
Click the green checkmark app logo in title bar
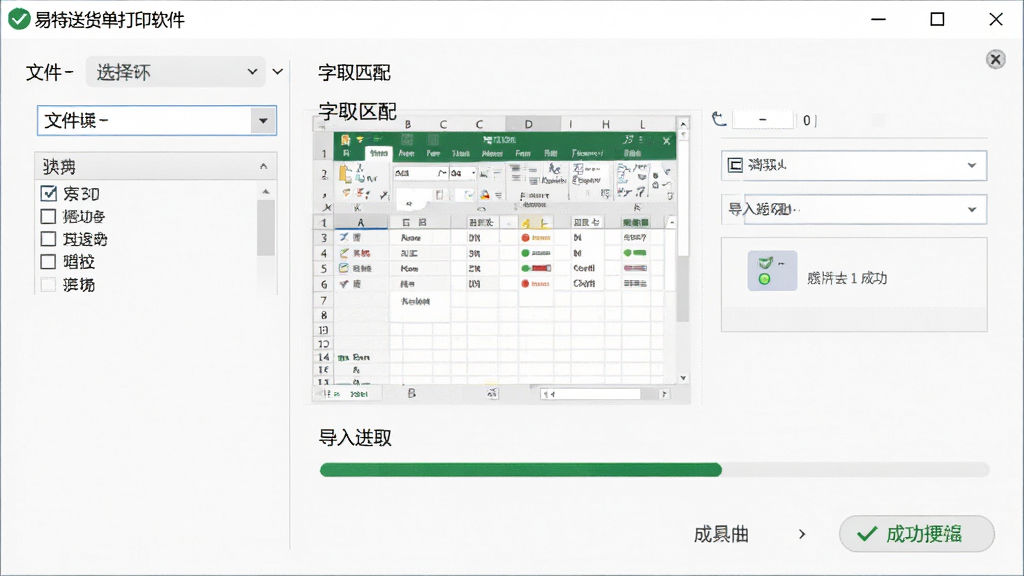pyautogui.click(x=19, y=19)
